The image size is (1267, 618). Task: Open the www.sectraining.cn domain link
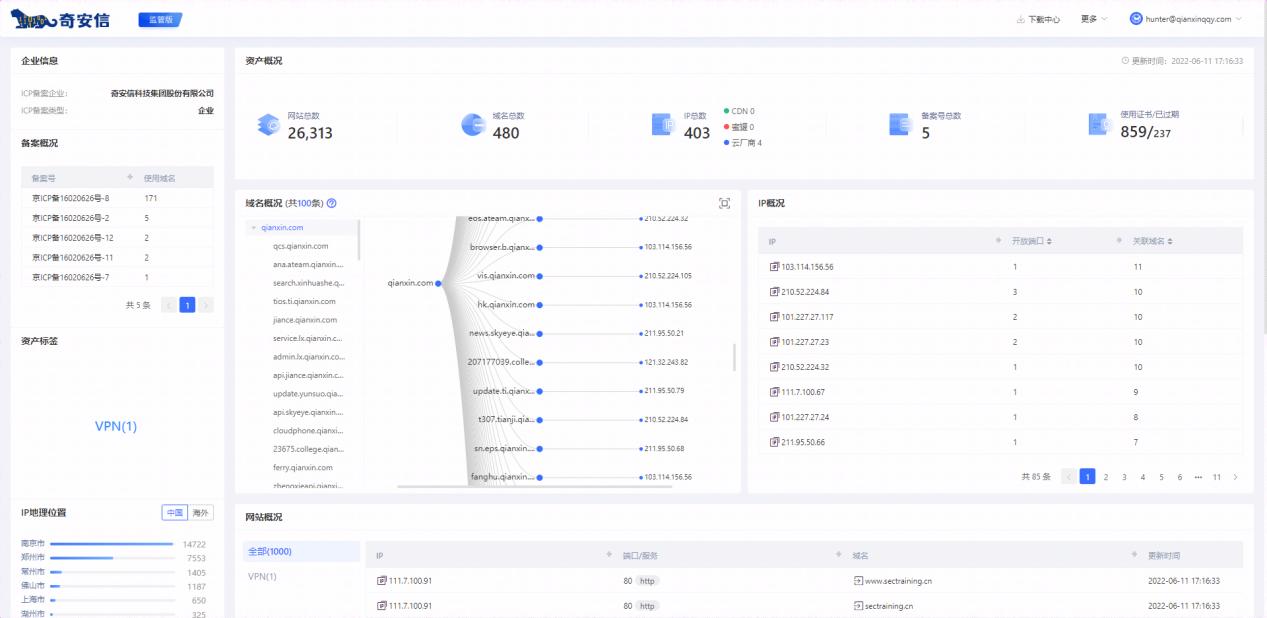pos(899,580)
